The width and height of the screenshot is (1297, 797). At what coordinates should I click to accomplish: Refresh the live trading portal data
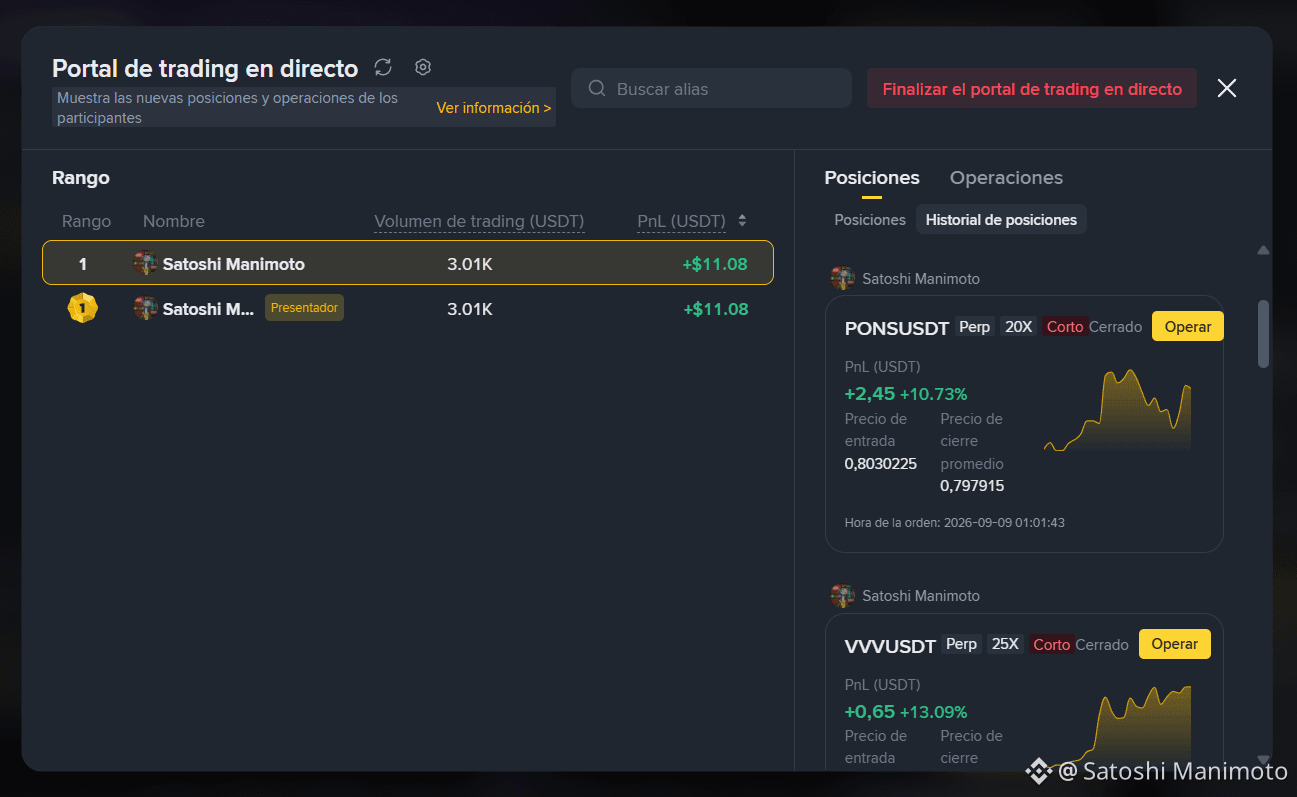point(383,67)
